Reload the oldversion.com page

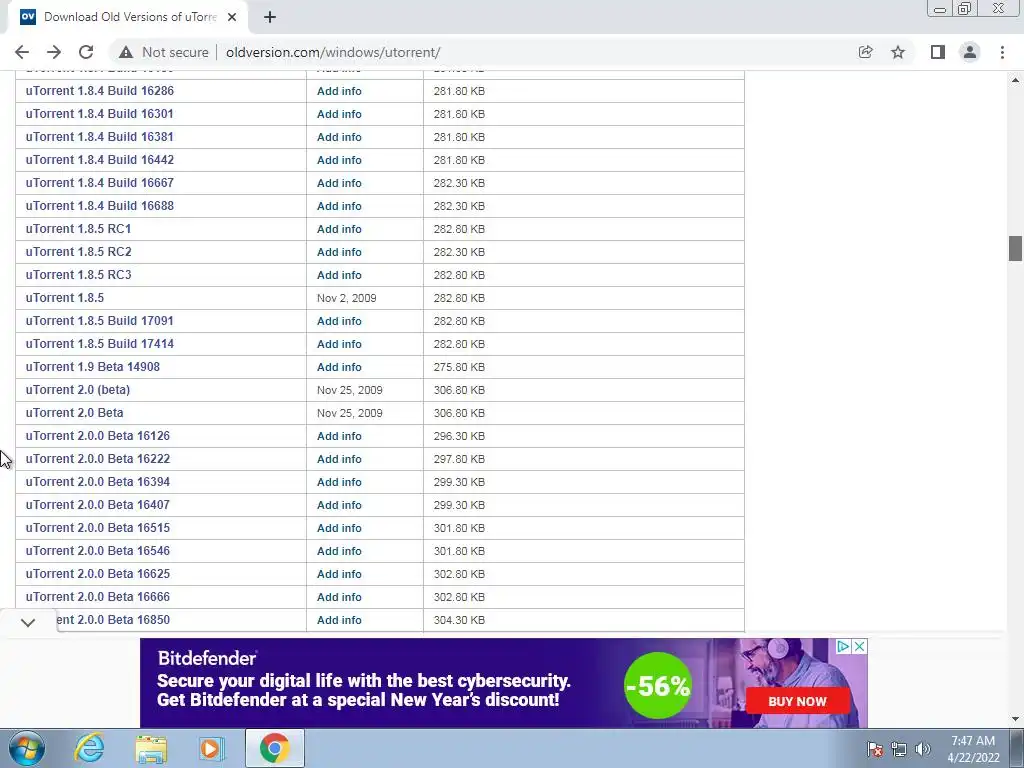point(86,52)
